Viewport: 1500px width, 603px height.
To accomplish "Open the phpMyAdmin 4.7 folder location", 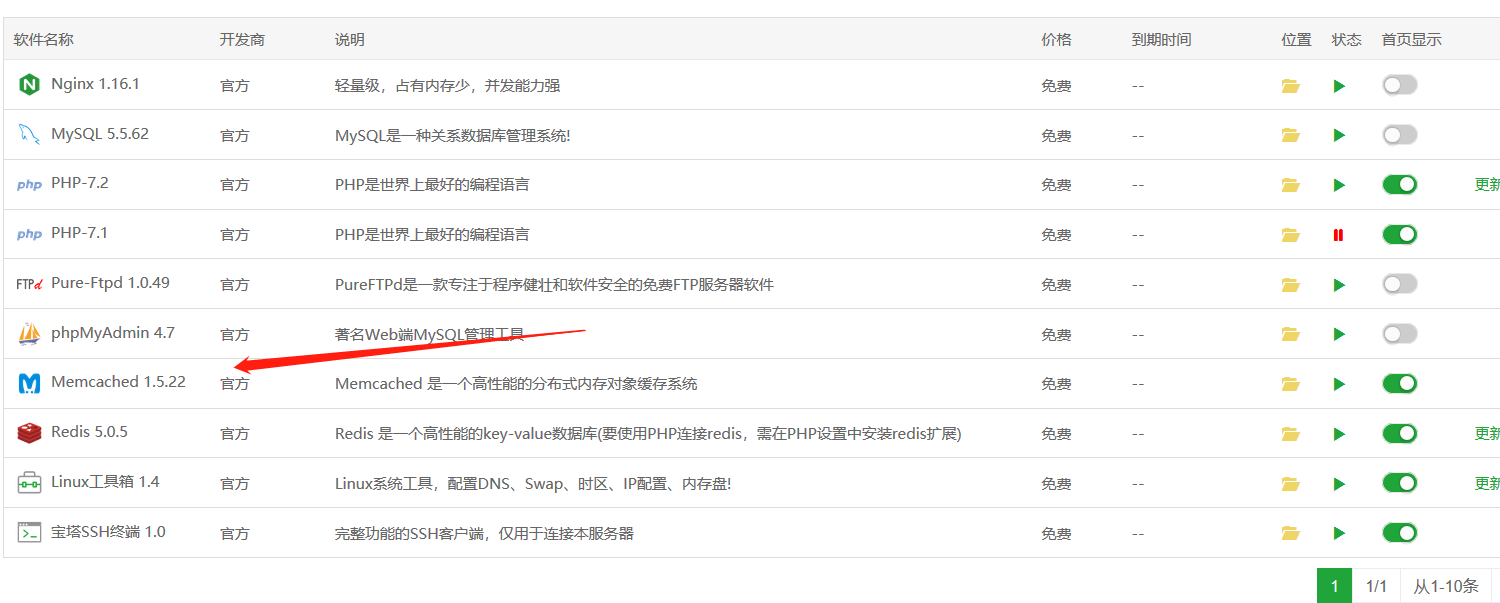I will pos(1290,334).
